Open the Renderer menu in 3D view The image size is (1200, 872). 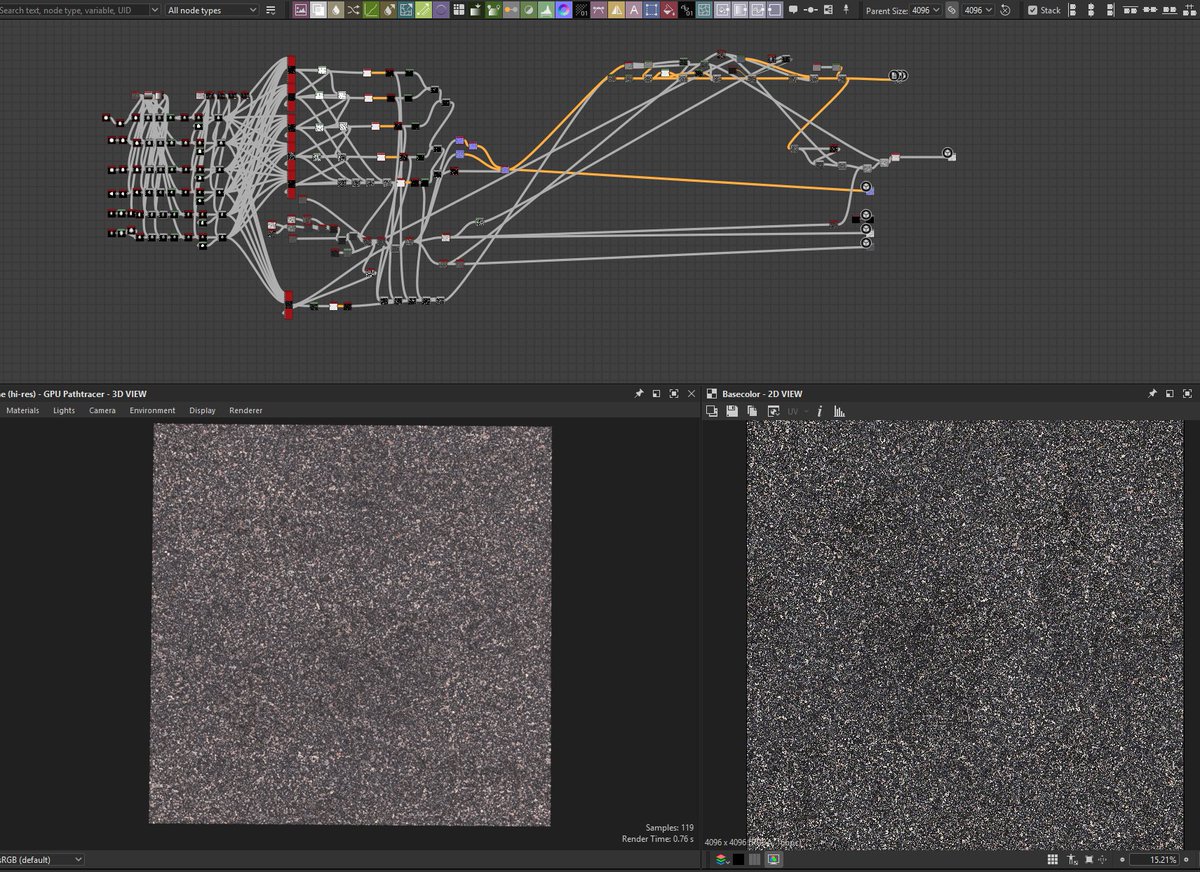tap(246, 411)
